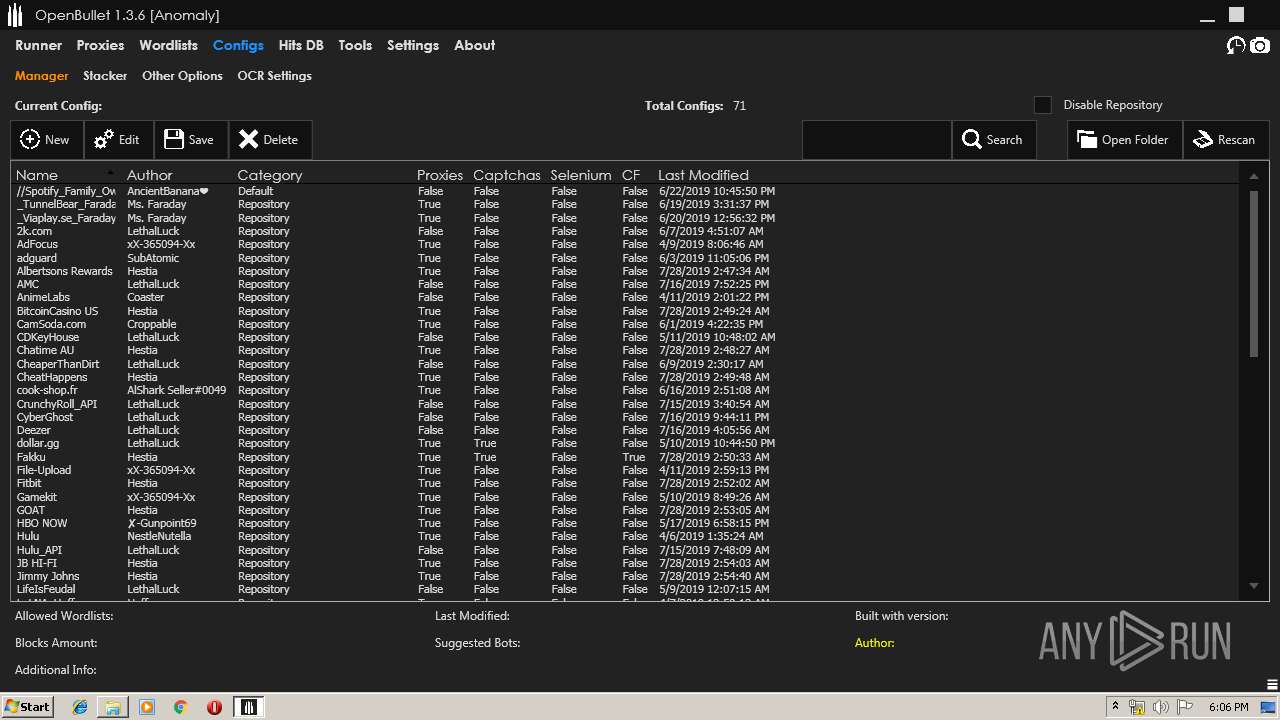Click the scrollbar down arrow of config list
Image resolution: width=1280 pixels, height=720 pixels.
pyautogui.click(x=1253, y=586)
